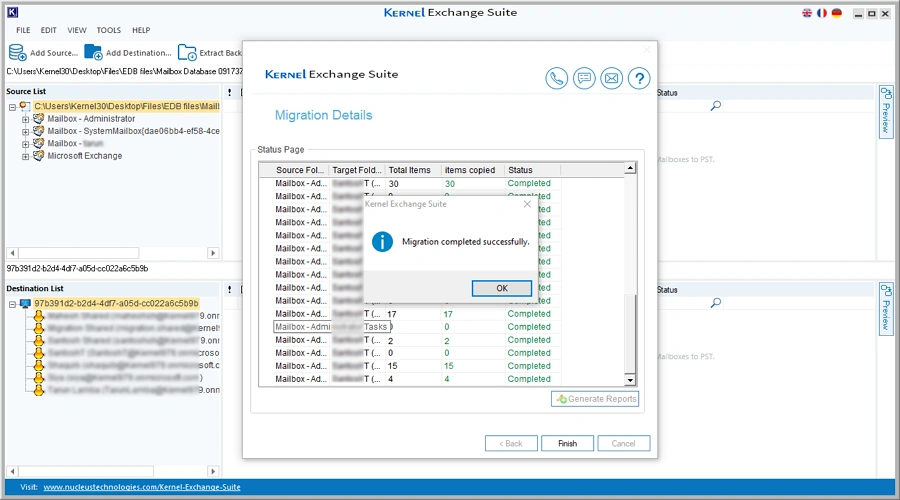Expand the Mailbox - Administrator tree node
Image resolution: width=900 pixels, height=500 pixels.
click(x=26, y=119)
